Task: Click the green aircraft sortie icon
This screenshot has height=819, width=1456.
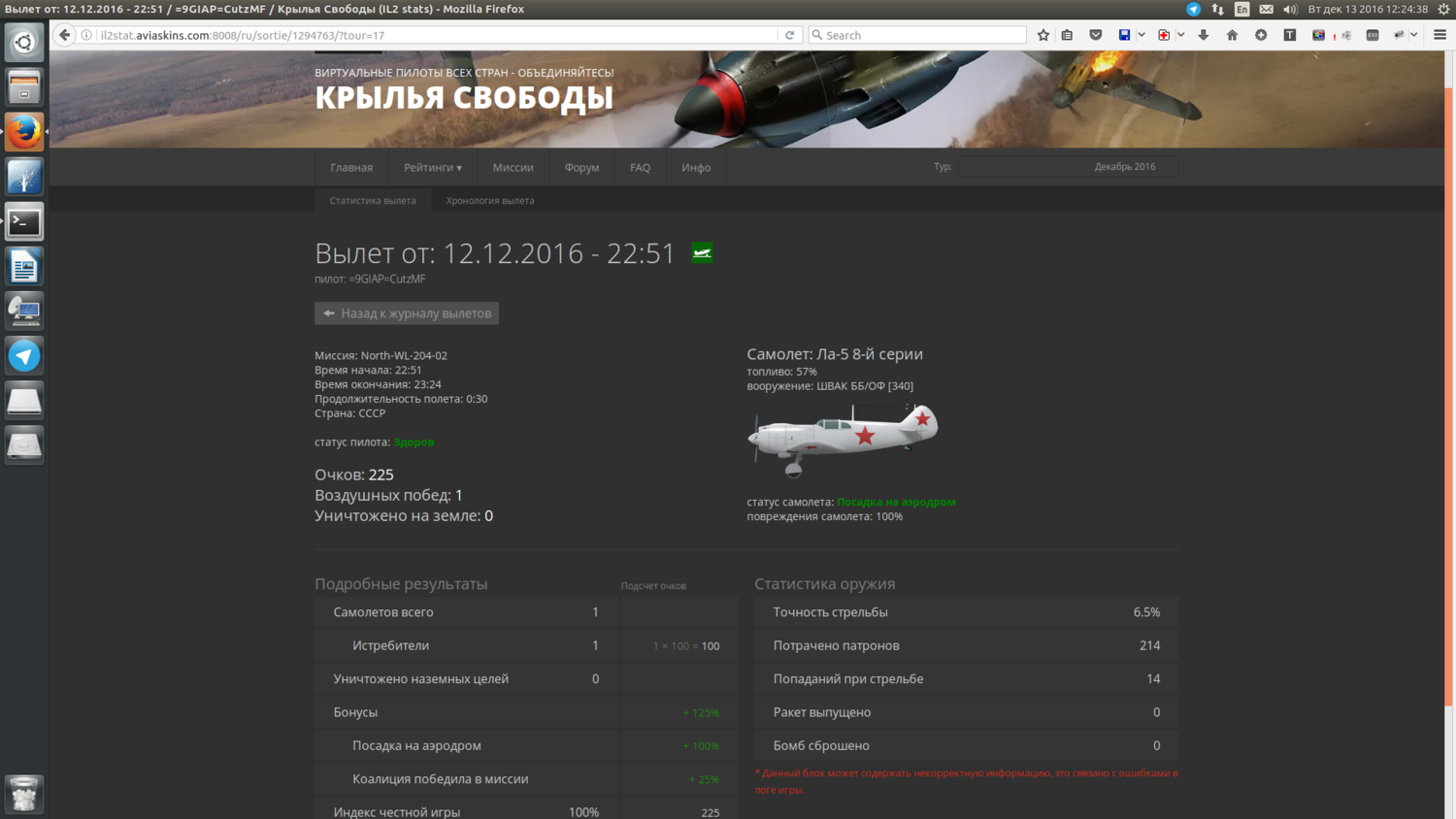Action: coord(702,253)
